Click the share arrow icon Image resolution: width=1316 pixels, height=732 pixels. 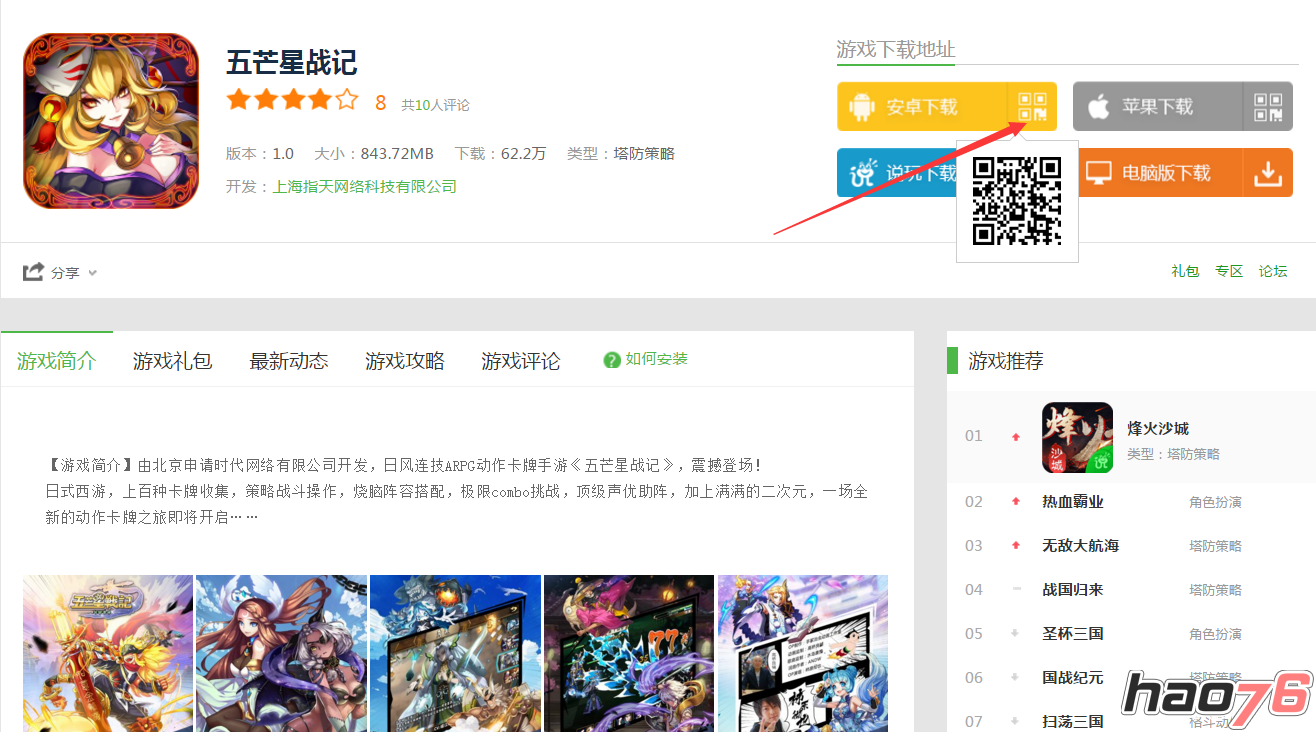[33, 271]
